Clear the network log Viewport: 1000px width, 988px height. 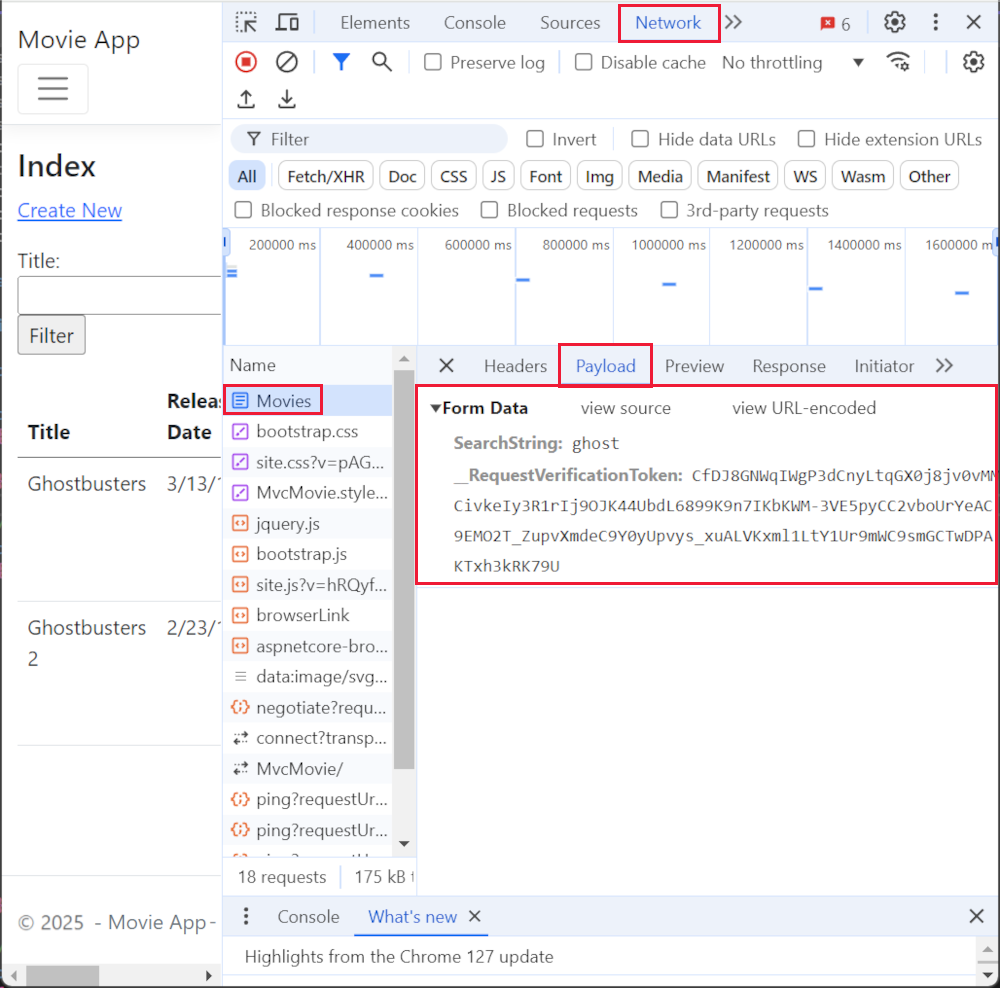point(286,62)
